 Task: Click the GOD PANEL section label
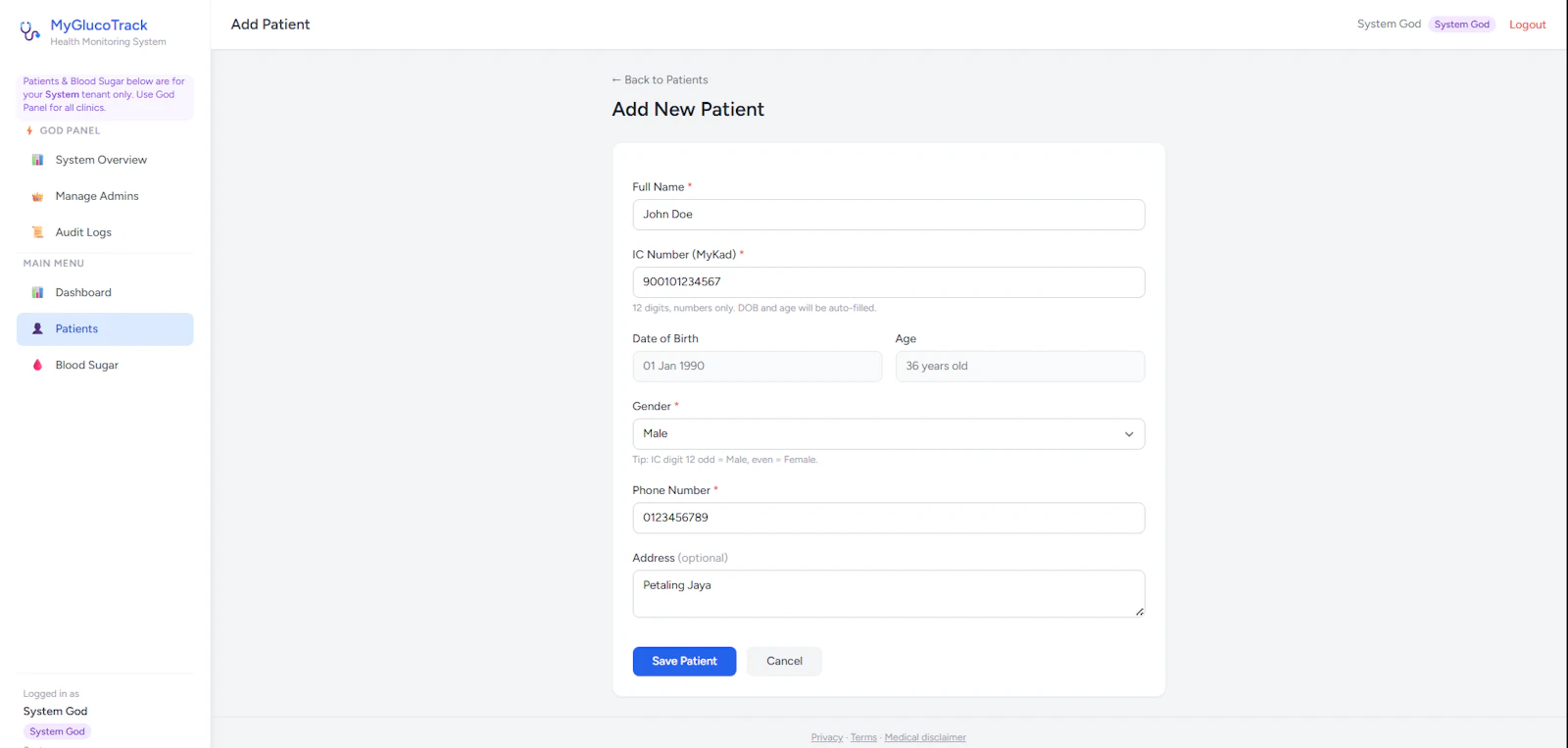pos(70,130)
